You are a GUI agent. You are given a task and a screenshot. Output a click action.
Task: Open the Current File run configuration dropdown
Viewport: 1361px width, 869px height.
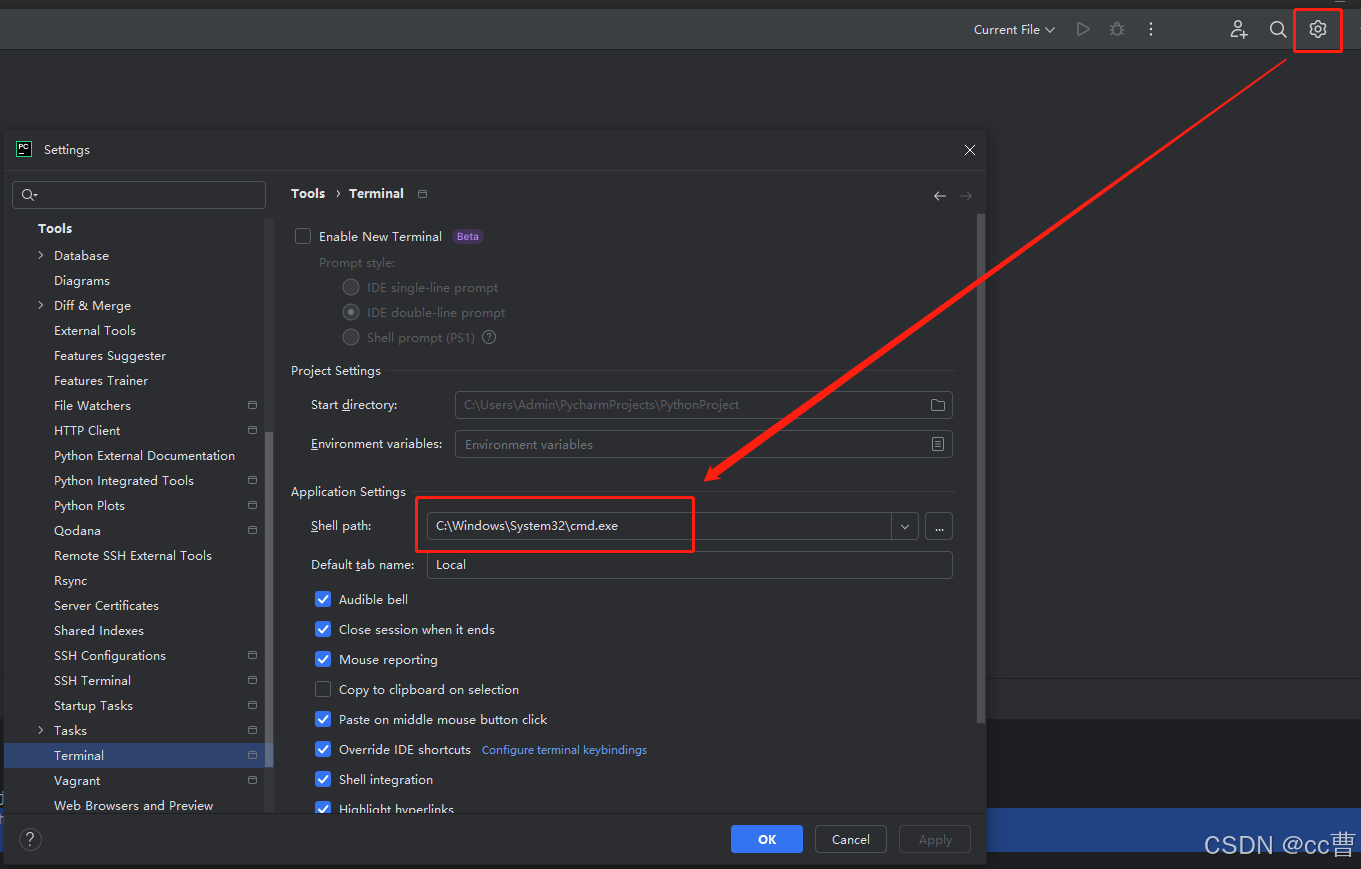click(x=1013, y=29)
